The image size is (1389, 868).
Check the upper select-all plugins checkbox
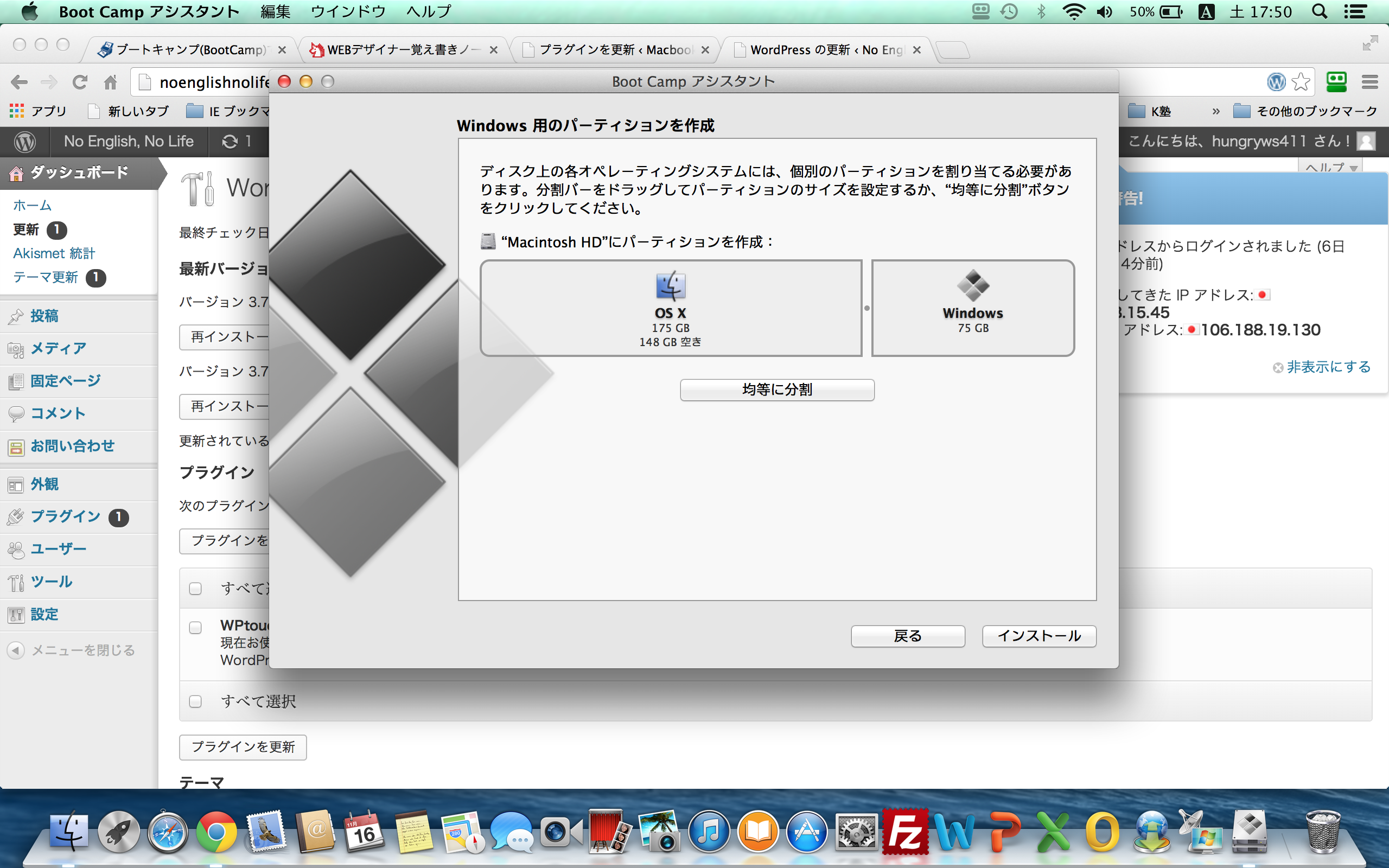pyautogui.click(x=195, y=589)
